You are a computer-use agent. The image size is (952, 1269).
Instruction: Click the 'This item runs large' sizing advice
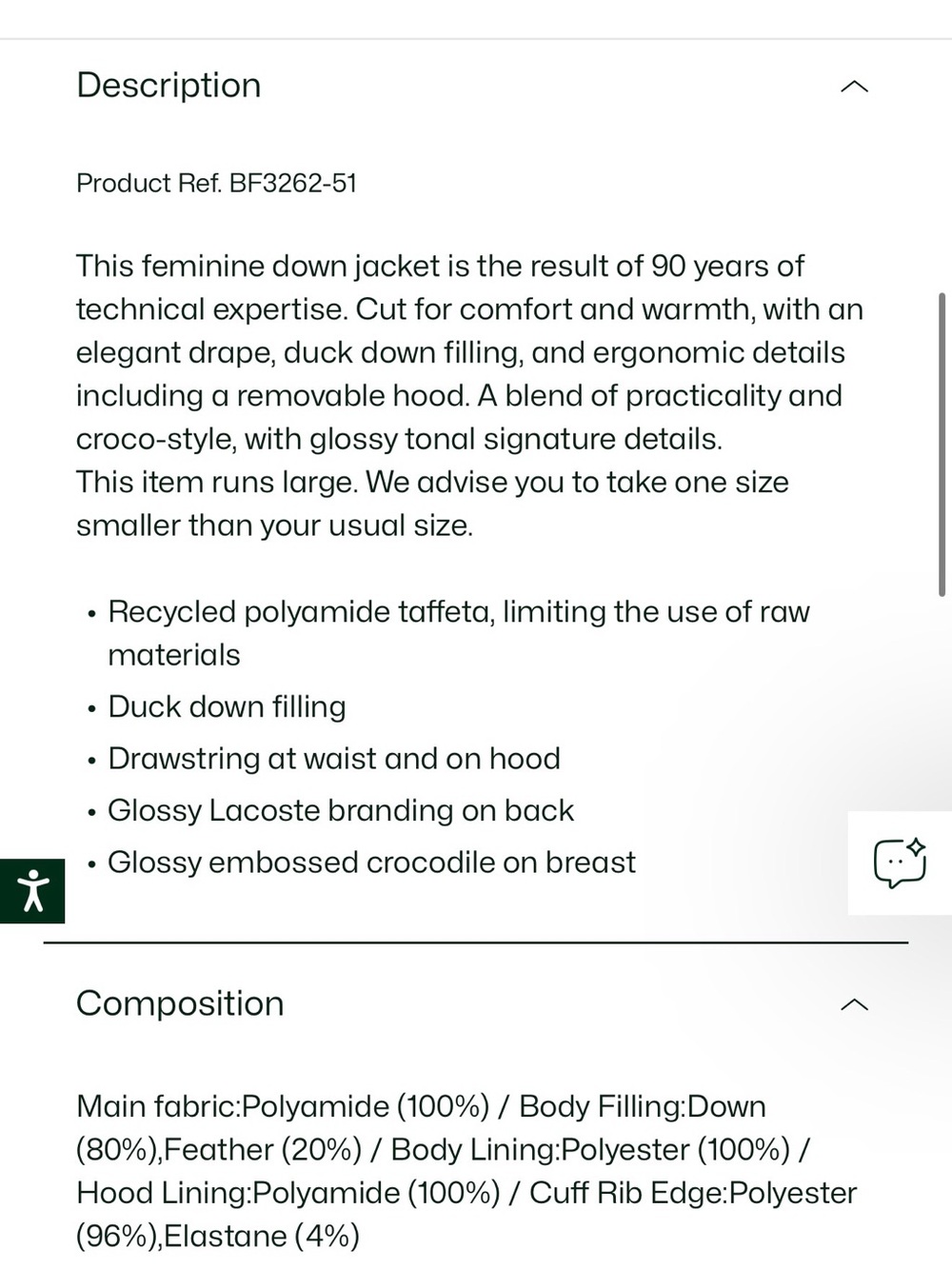(x=432, y=504)
